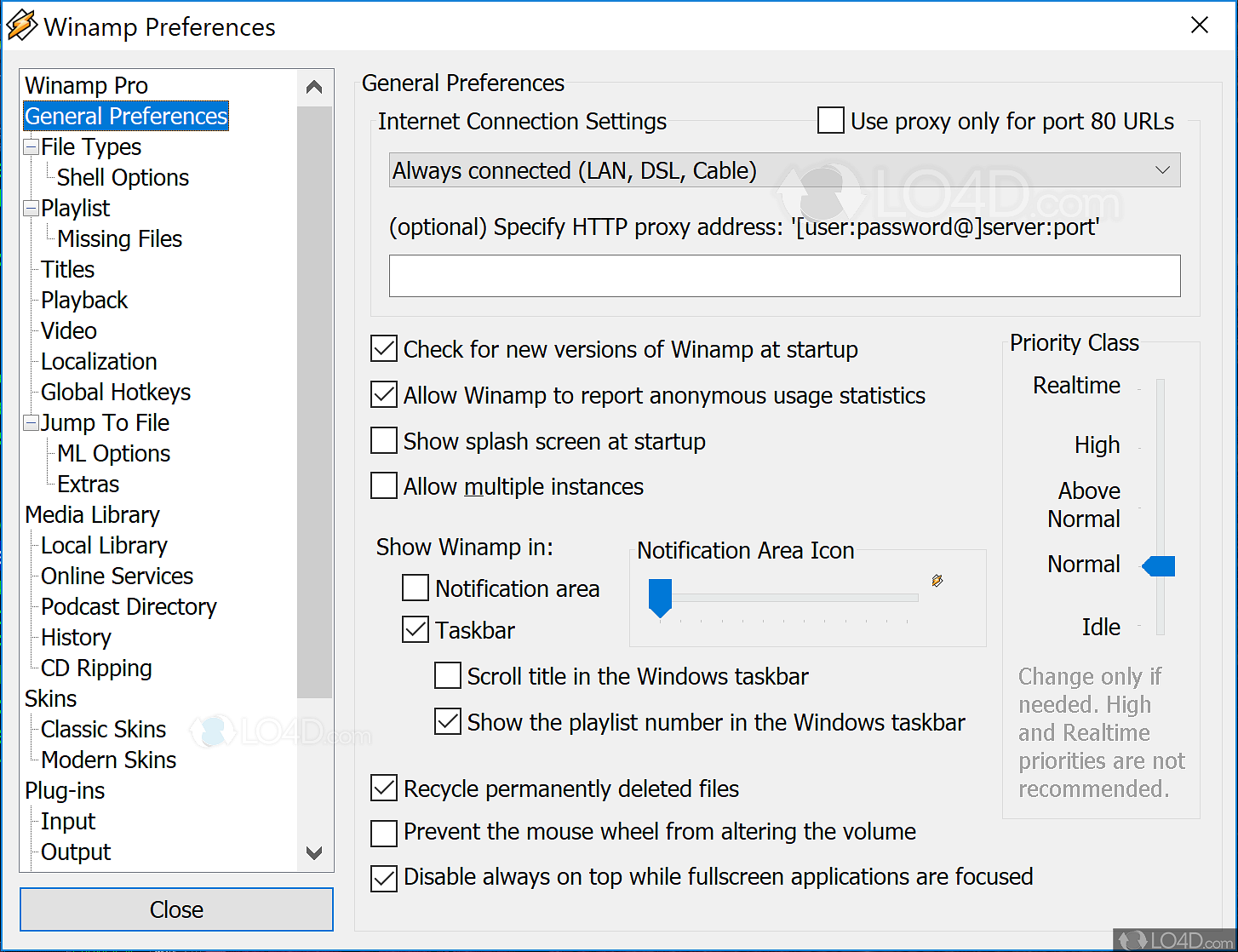Screen dimensions: 1238x952
Task: Click the Winamp lightning icon in title bar
Action: click(21, 26)
